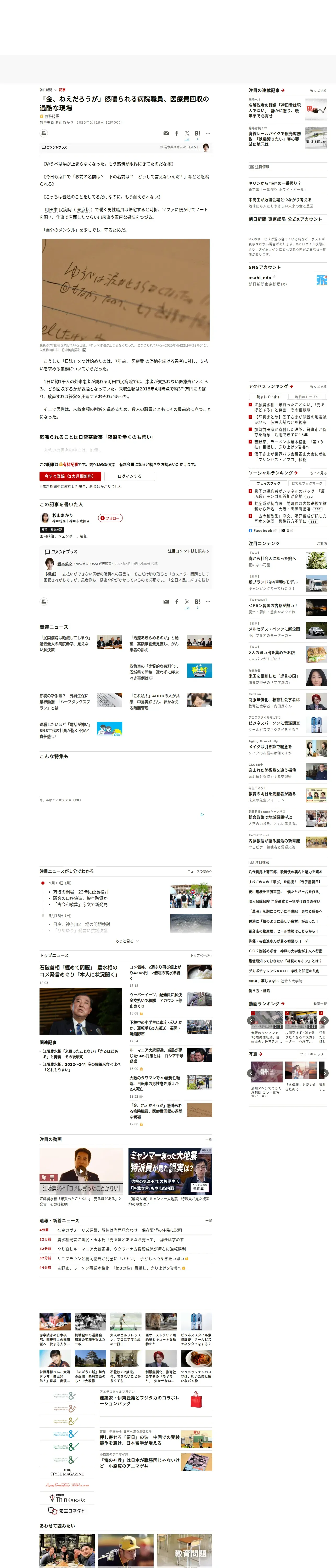Next arrow in 動画ランキング carousel
The height and width of the screenshot is (1568, 336).
click(324, 1020)
